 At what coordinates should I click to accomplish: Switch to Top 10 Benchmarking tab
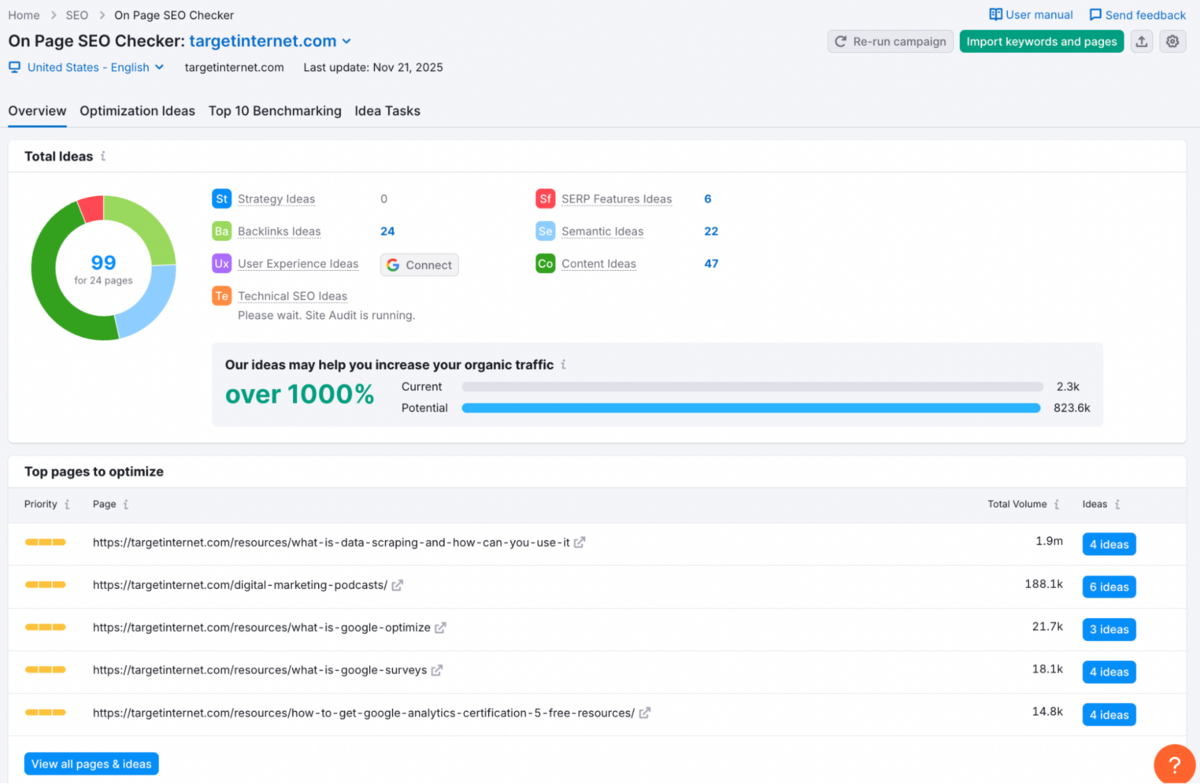(x=275, y=111)
